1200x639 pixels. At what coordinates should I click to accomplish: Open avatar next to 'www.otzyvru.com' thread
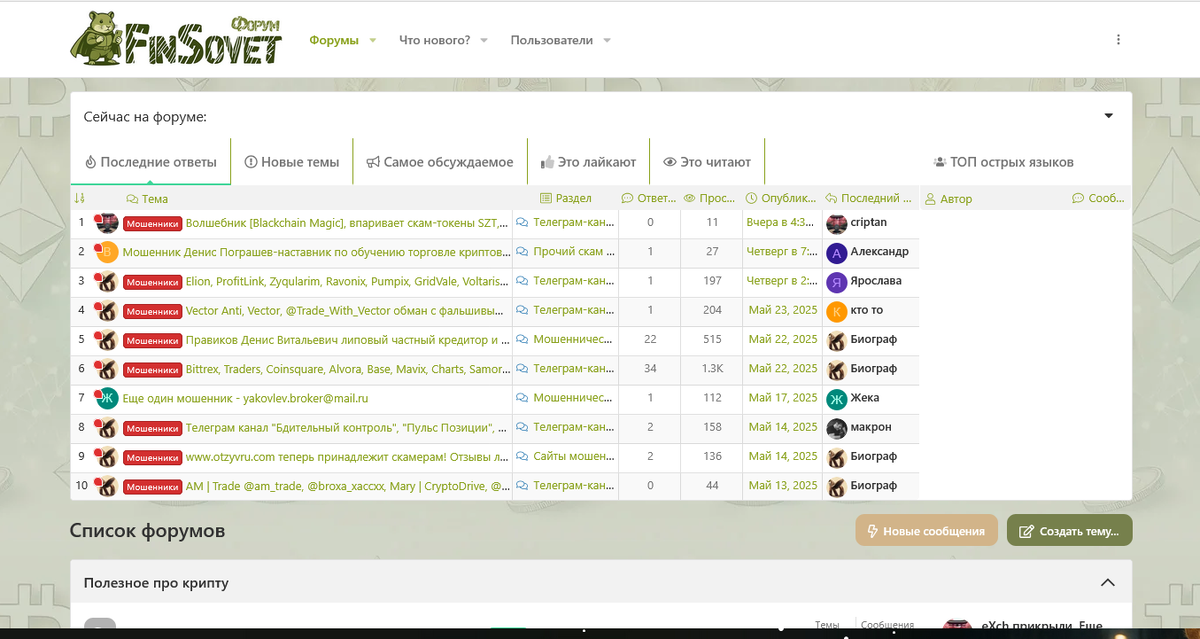pyautogui.click(x=107, y=457)
